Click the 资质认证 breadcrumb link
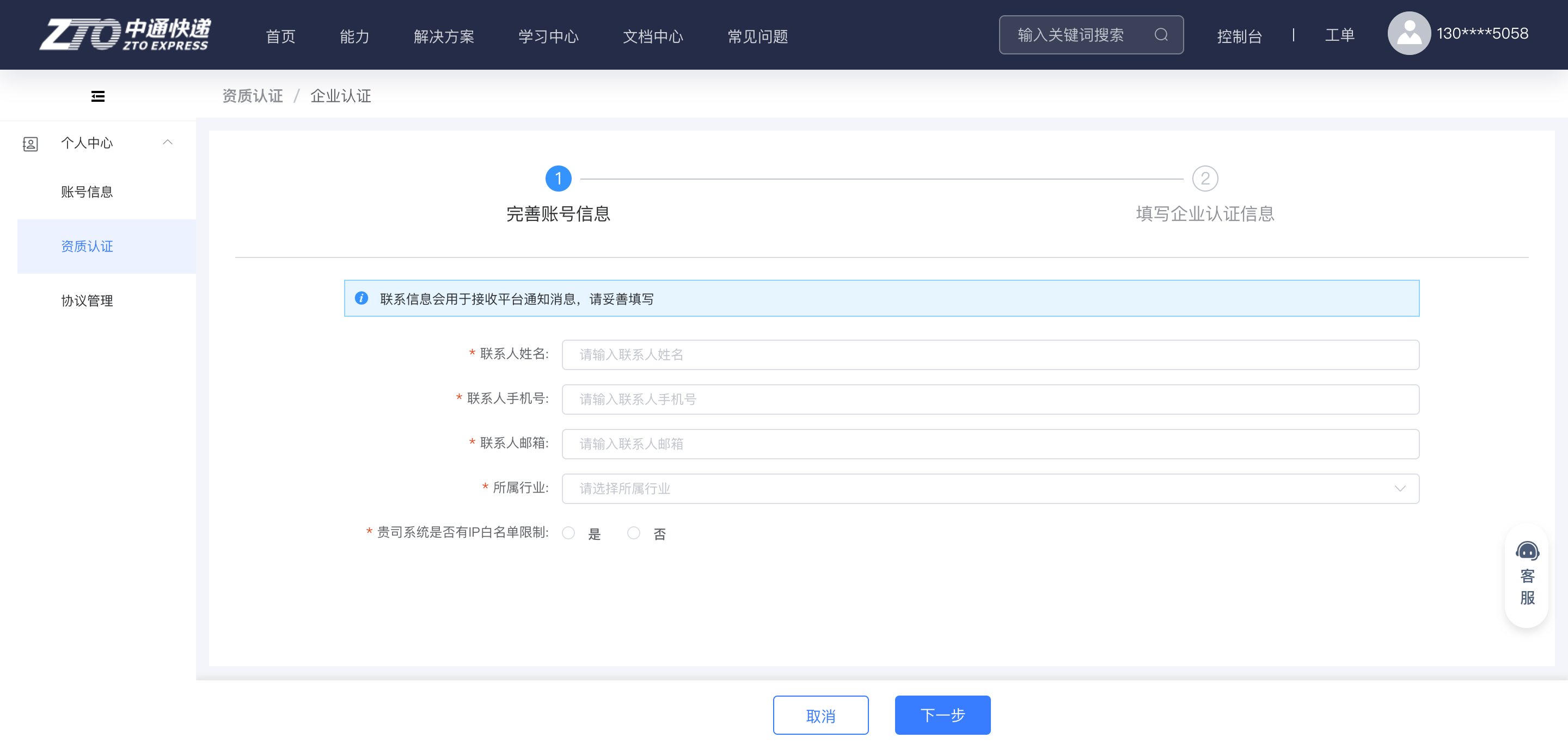The image size is (1568, 750). click(252, 96)
